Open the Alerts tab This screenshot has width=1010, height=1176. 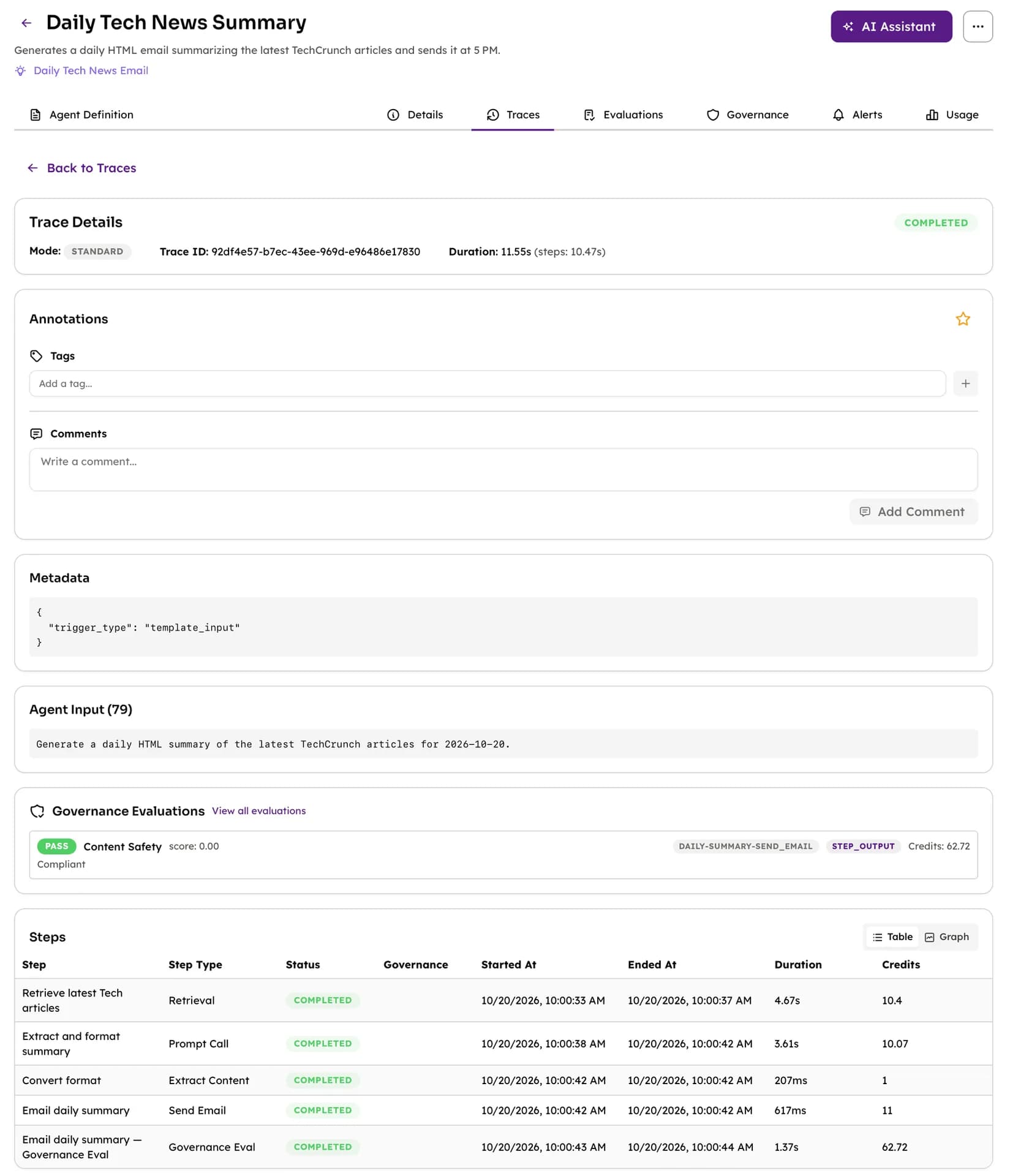(857, 115)
